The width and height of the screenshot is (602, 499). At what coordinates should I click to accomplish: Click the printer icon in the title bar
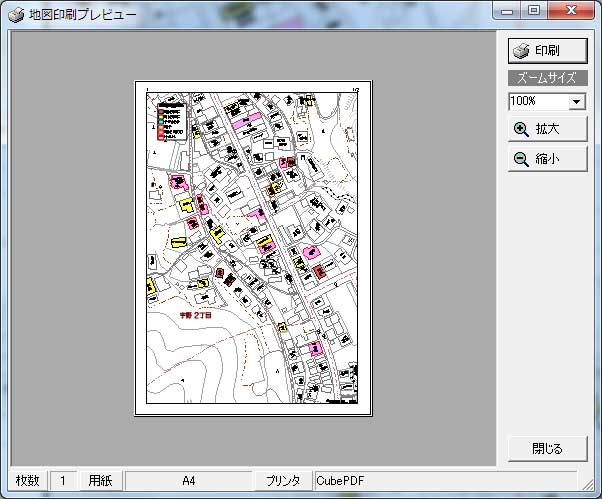click(16, 13)
